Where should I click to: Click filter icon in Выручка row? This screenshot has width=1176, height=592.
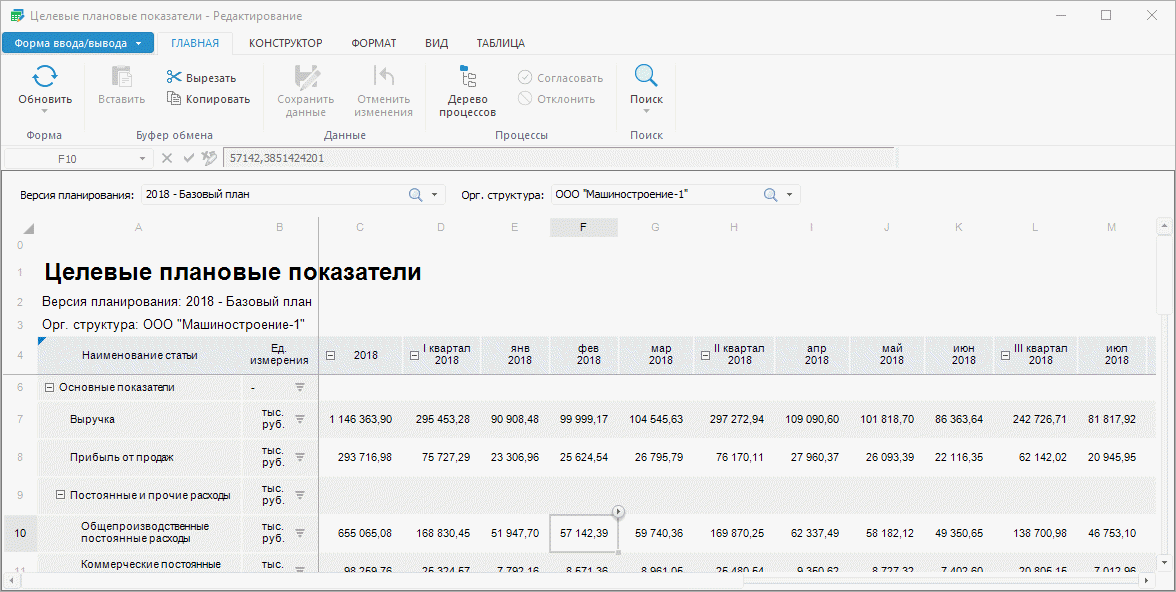pyautogui.click(x=299, y=418)
